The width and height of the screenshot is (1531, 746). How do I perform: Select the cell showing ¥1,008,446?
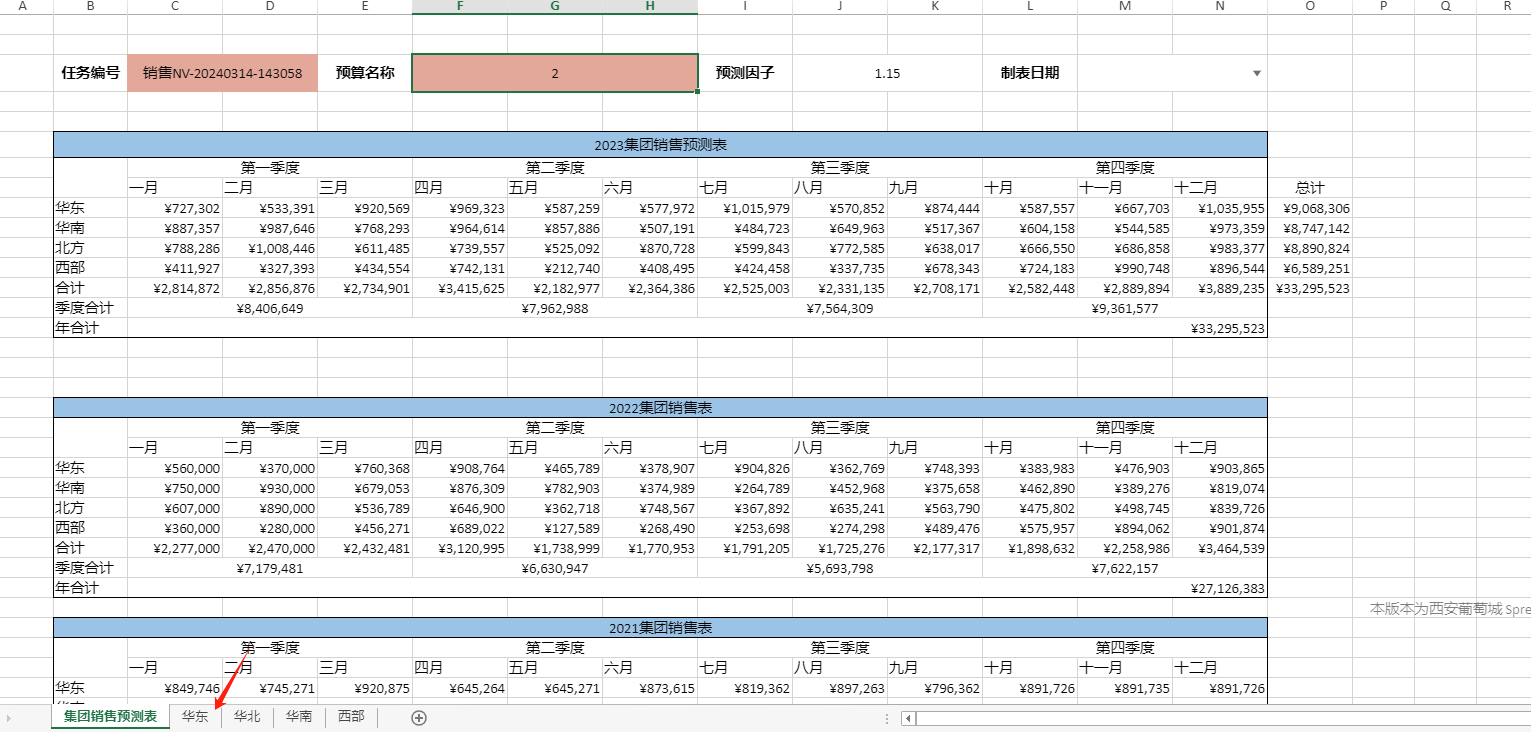click(270, 249)
